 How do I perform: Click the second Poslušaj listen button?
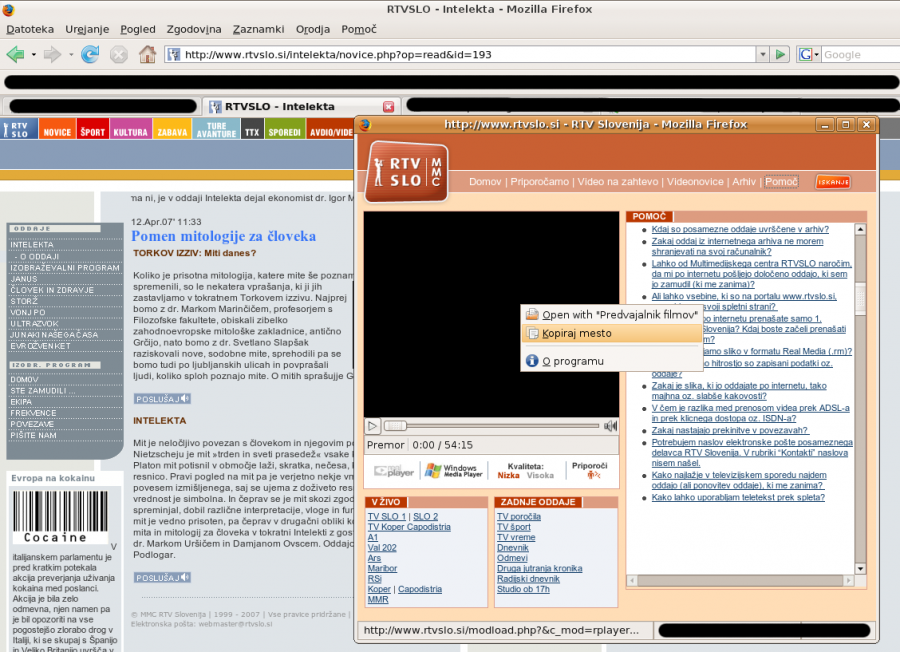(x=162, y=578)
